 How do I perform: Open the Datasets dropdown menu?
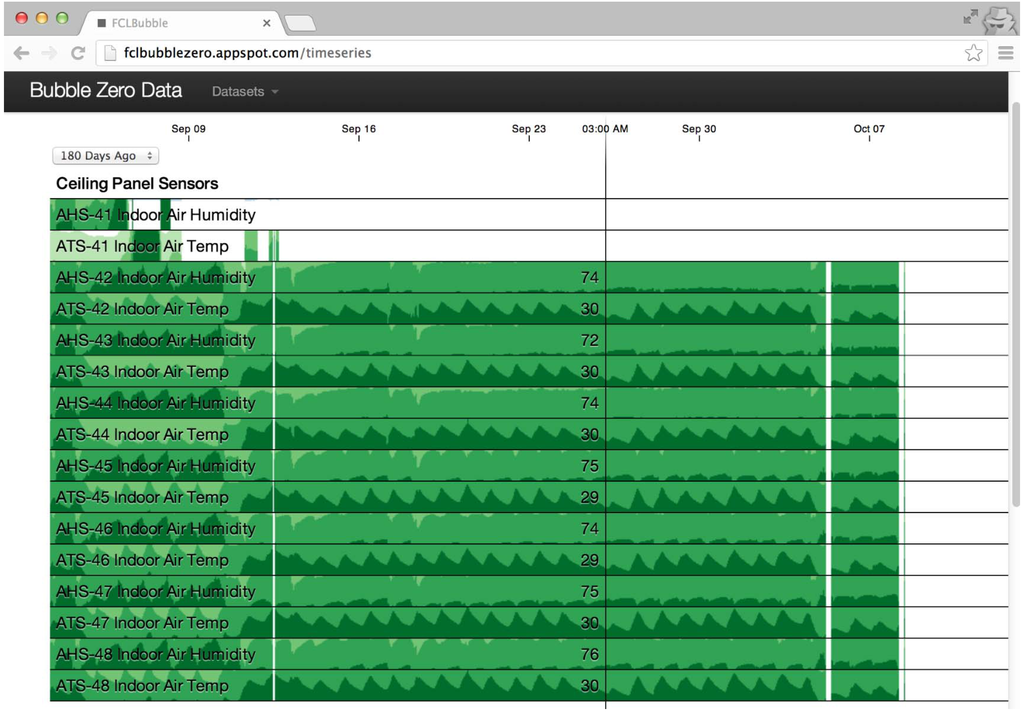coord(245,91)
